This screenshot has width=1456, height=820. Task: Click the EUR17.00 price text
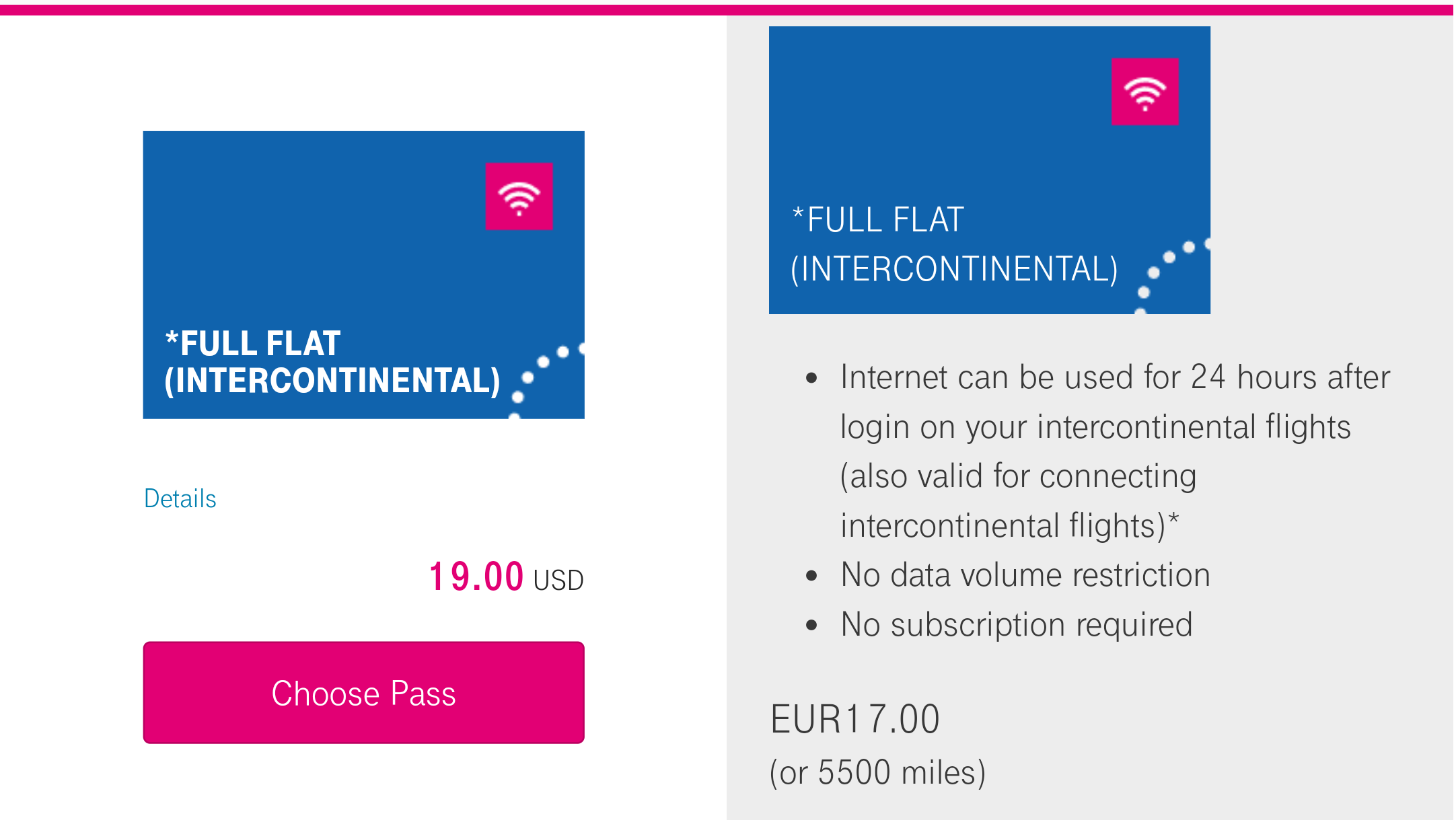[854, 719]
